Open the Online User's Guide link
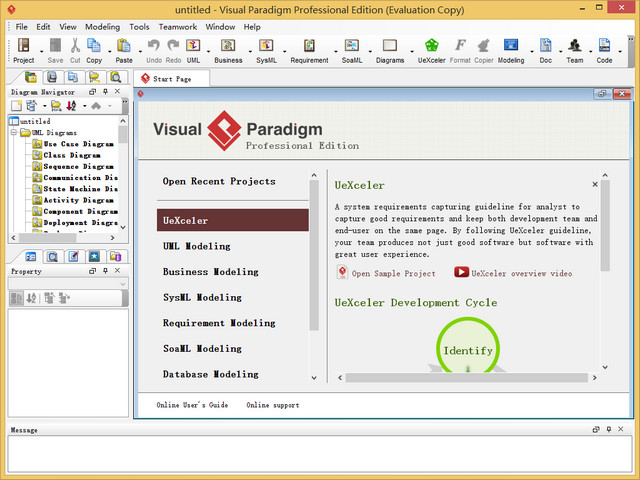Image resolution: width=640 pixels, height=480 pixels. (192, 405)
